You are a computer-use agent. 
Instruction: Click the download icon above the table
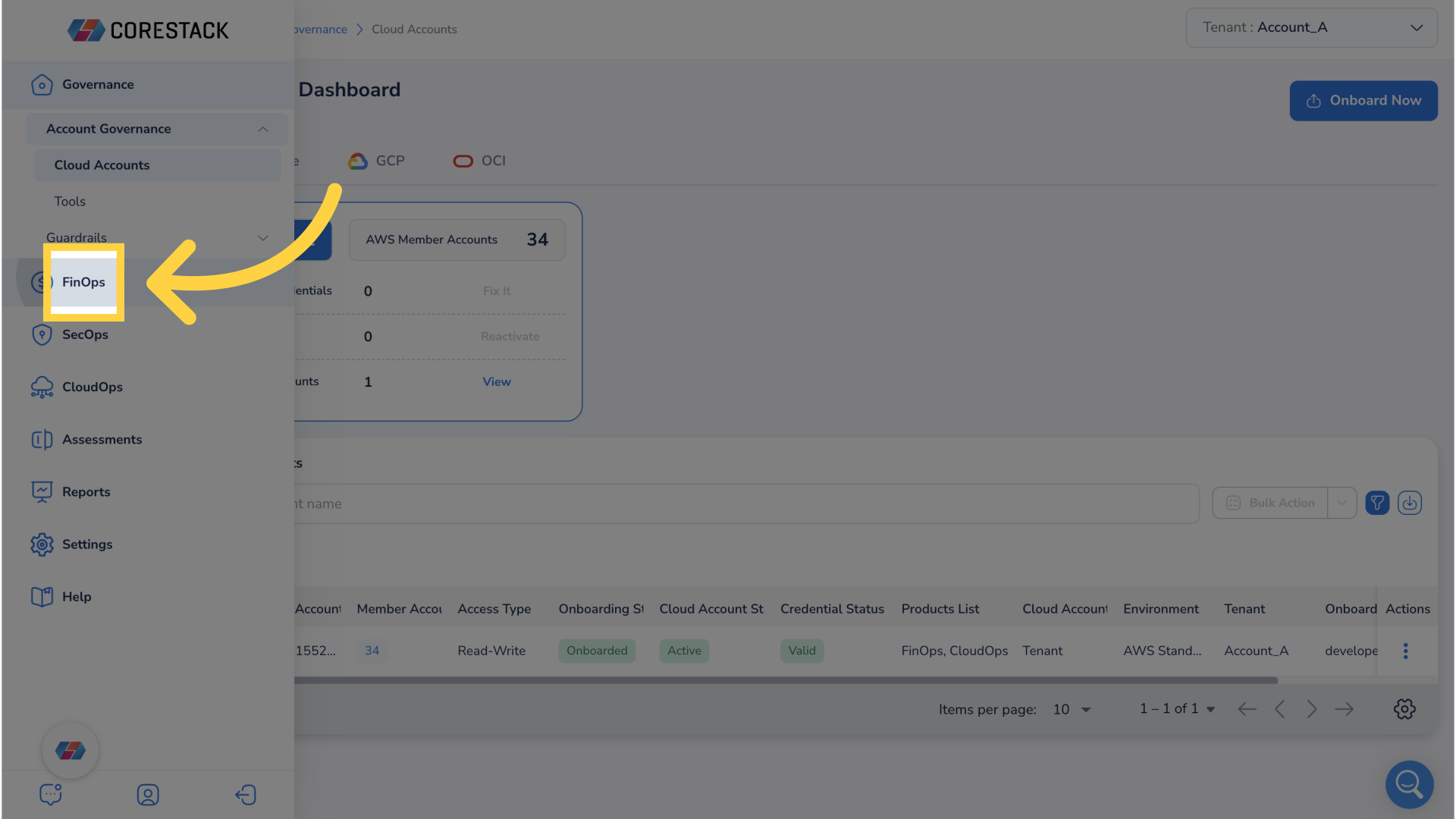1410,503
